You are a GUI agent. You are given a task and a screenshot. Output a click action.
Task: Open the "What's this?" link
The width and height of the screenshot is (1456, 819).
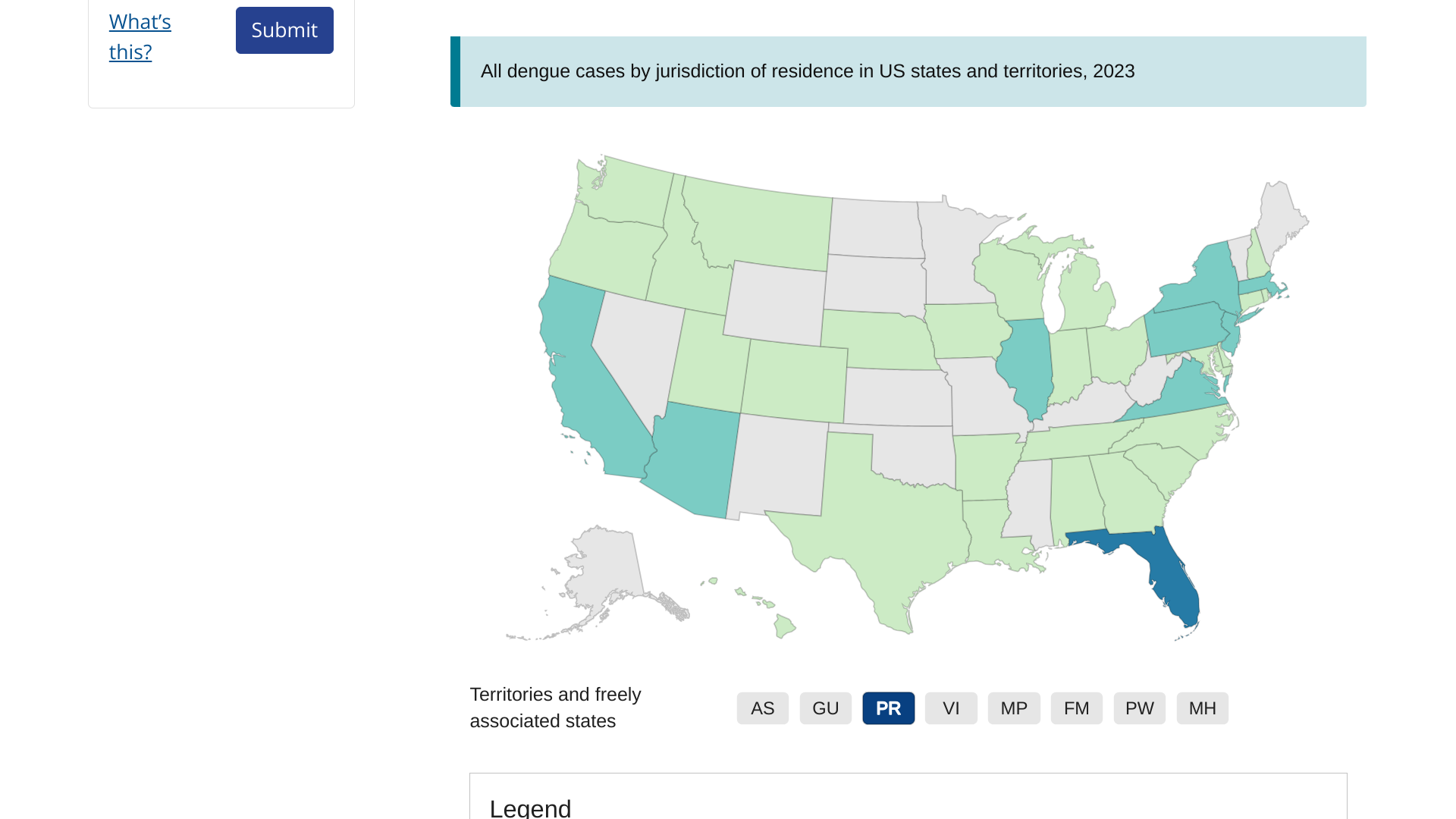click(140, 36)
